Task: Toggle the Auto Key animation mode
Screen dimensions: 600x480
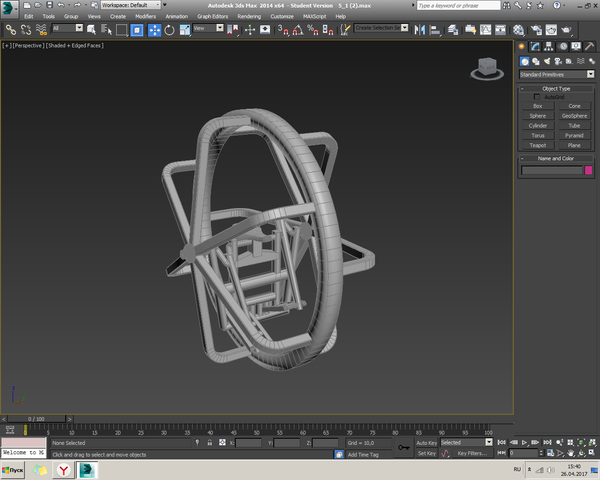Action: [x=427, y=442]
